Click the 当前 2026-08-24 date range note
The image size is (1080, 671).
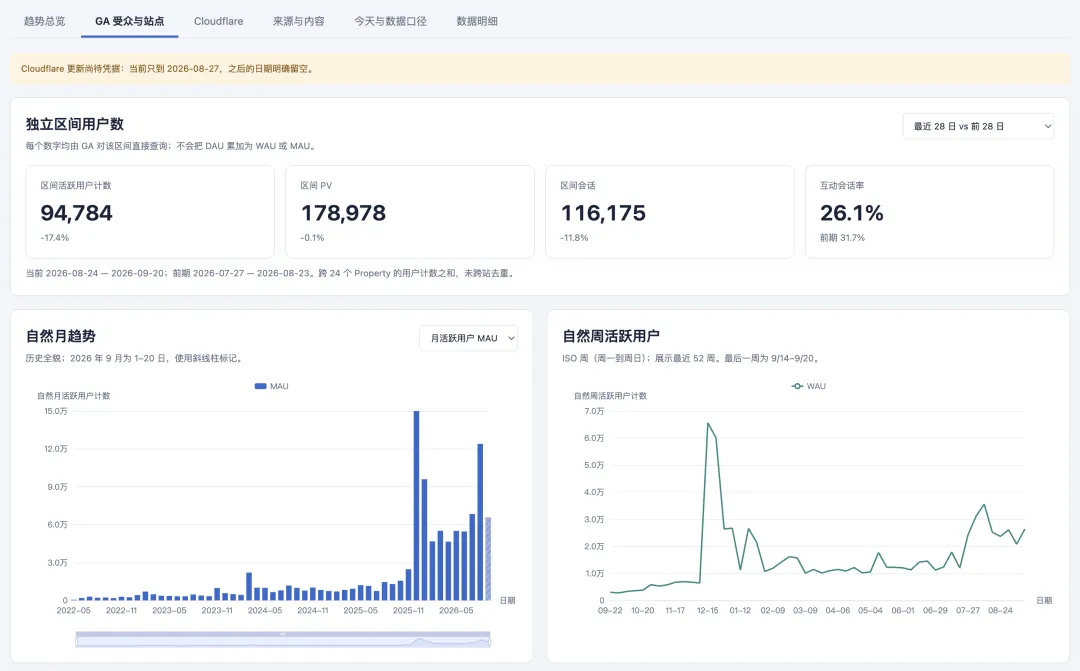(271, 273)
